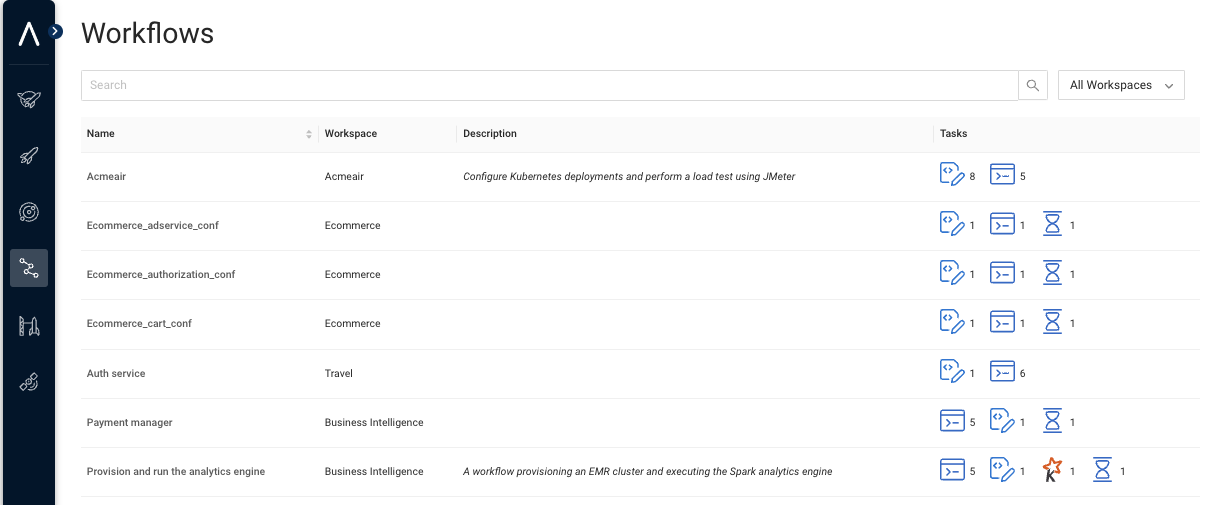The height and width of the screenshot is (505, 1226).
Task: Click the rocket icon in the sidebar
Action: [x=29, y=156]
